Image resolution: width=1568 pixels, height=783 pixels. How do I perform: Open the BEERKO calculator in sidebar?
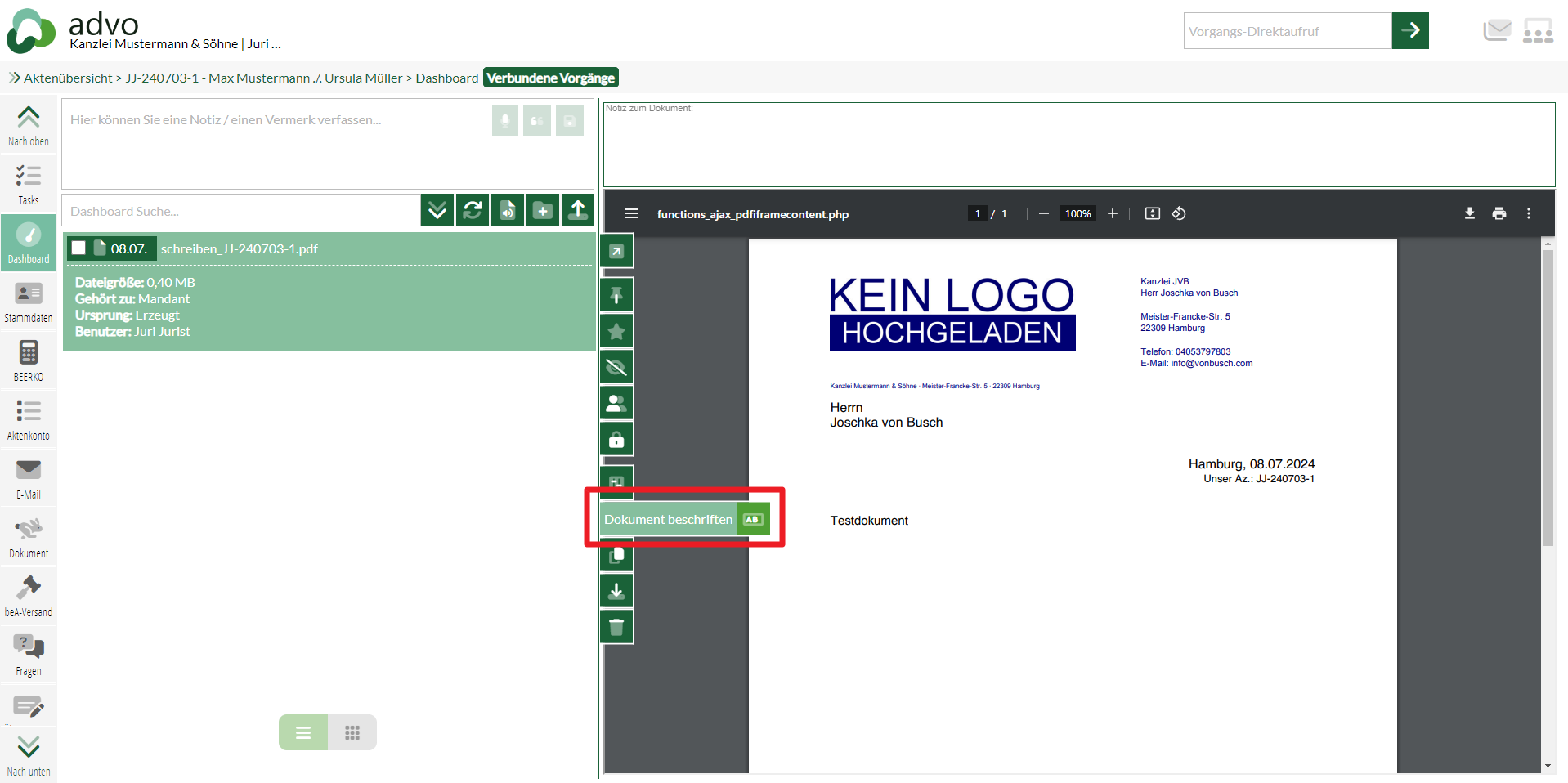[29, 361]
